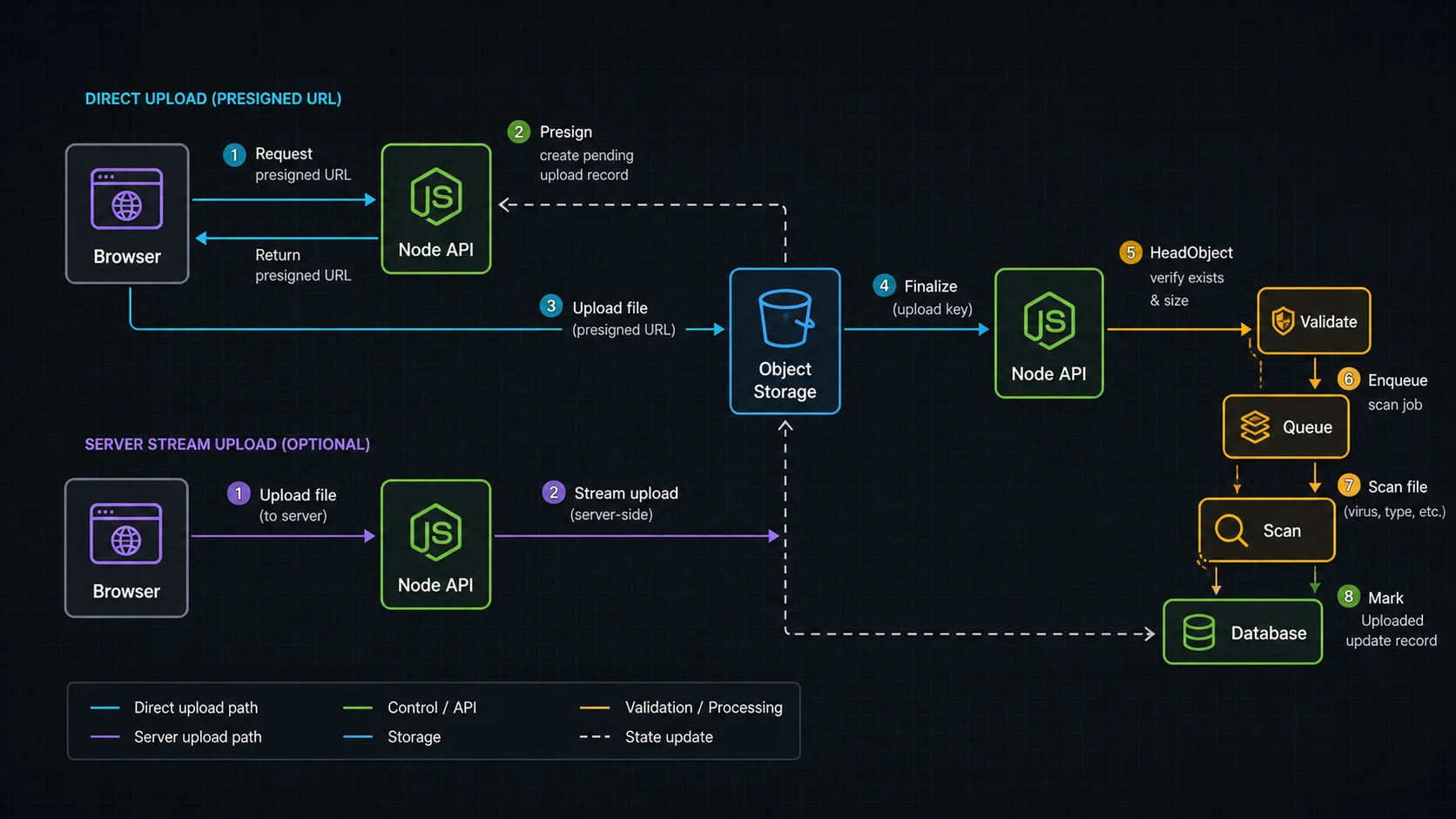Click the "Server upload path" legend entry
The width and height of the screenshot is (1456, 819).
tap(198, 736)
